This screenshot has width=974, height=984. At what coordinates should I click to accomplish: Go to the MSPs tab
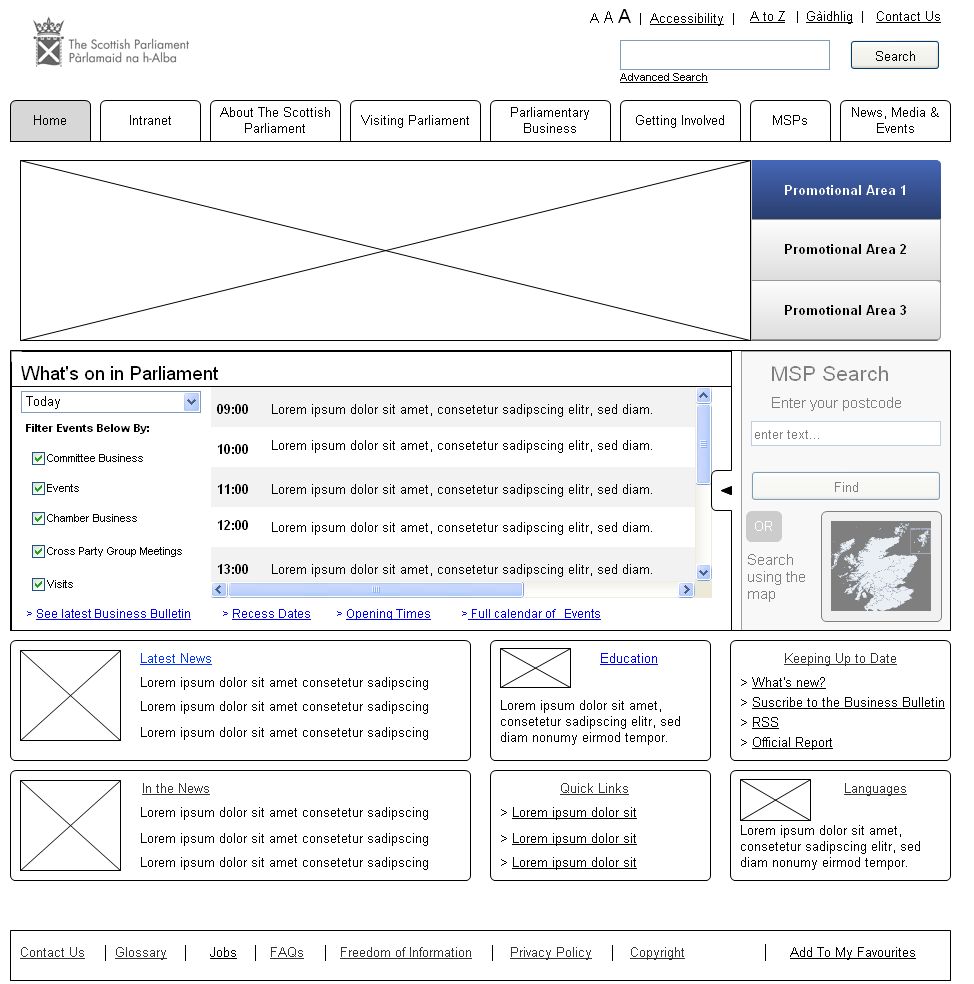click(789, 121)
